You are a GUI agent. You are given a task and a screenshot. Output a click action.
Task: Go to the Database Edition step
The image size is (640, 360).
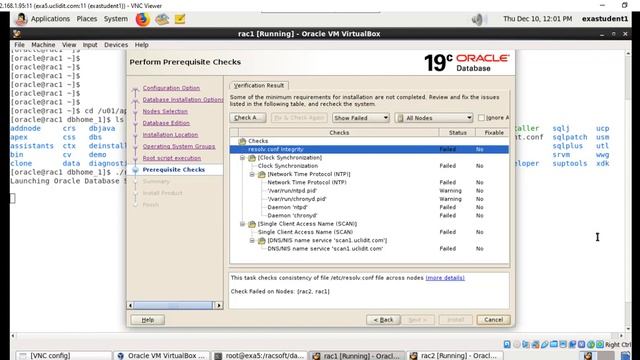pyautogui.click(x=166, y=123)
